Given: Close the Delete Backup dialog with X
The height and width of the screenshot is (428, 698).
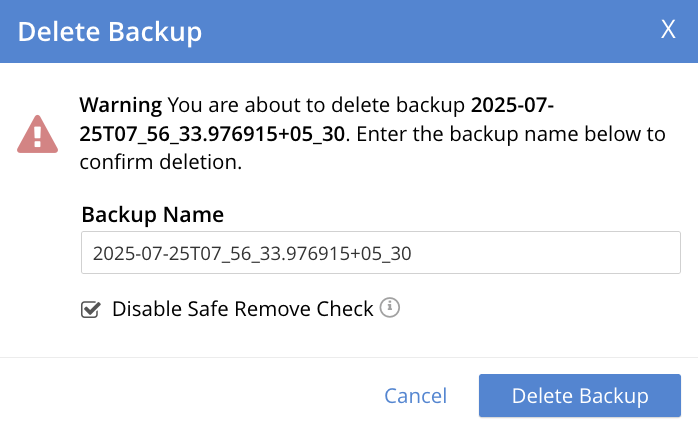Looking at the screenshot, I should [668, 30].
